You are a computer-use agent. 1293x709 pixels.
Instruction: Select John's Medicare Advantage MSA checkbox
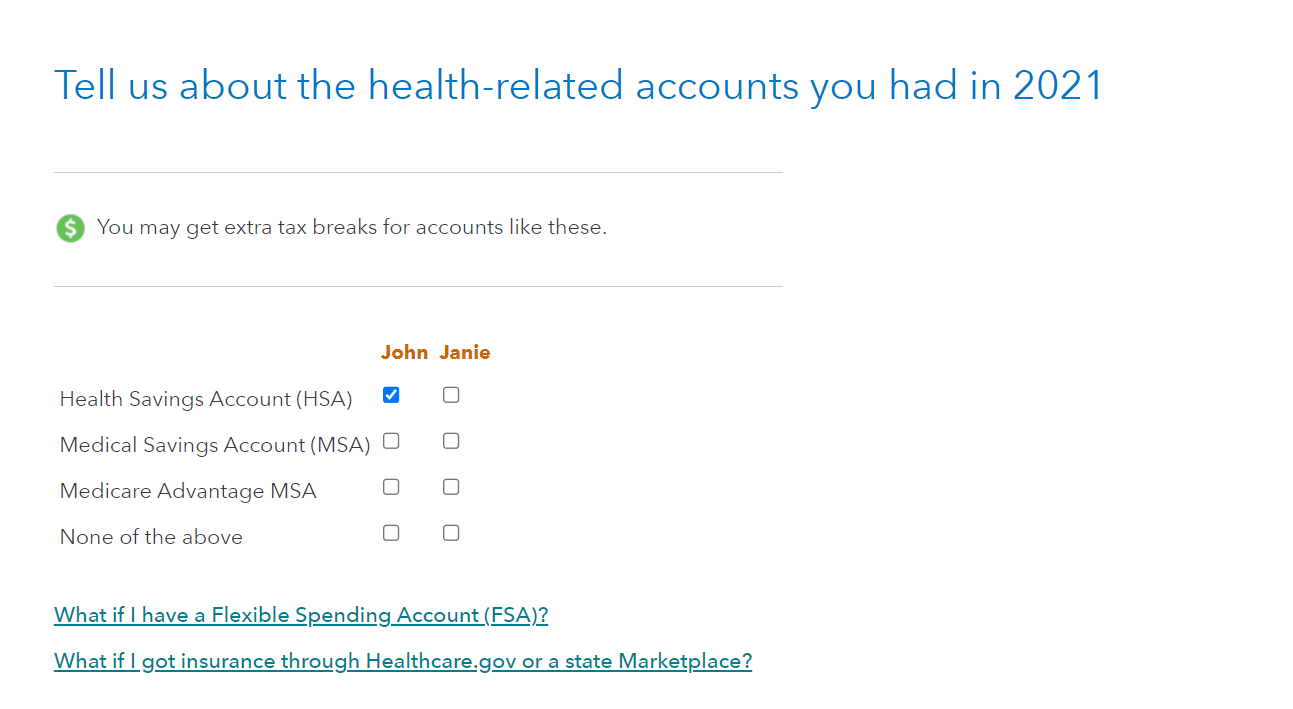click(391, 487)
